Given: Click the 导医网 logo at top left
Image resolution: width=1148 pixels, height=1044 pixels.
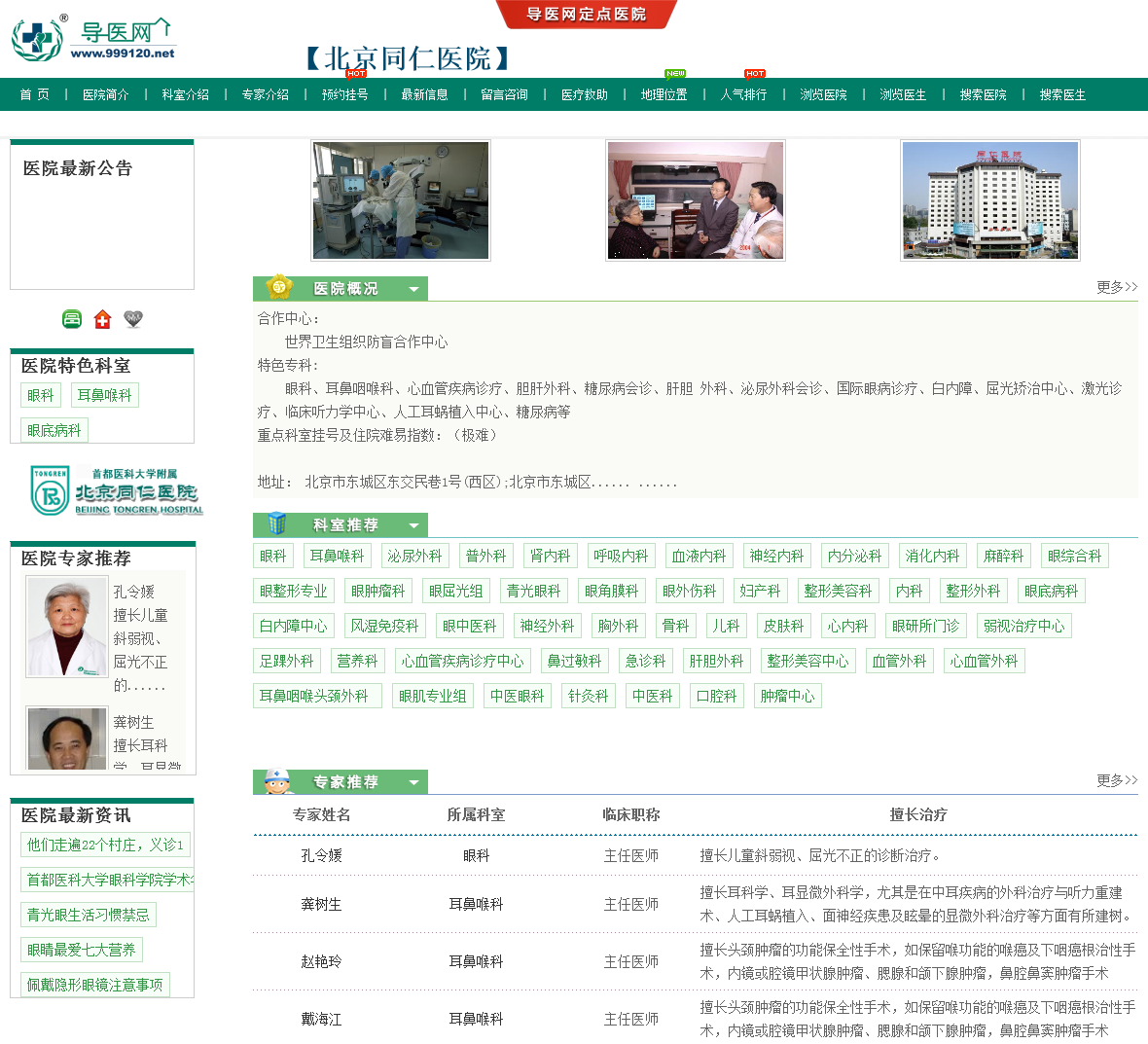Looking at the screenshot, I should coord(93,38).
